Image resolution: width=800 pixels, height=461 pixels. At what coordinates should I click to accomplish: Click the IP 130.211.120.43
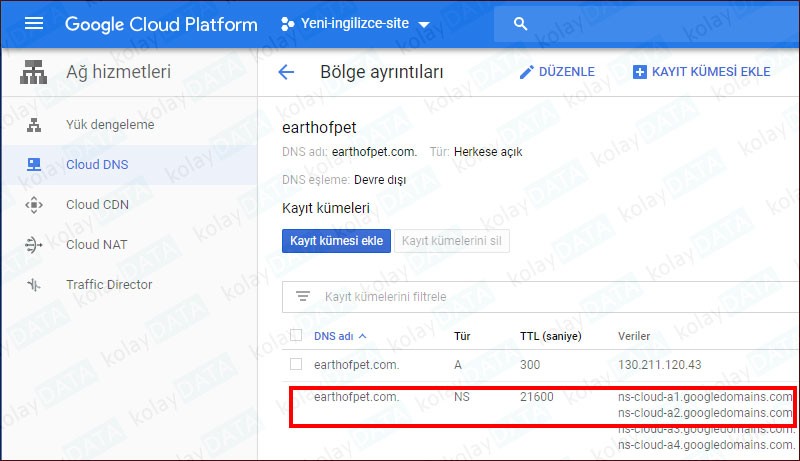tap(660, 365)
